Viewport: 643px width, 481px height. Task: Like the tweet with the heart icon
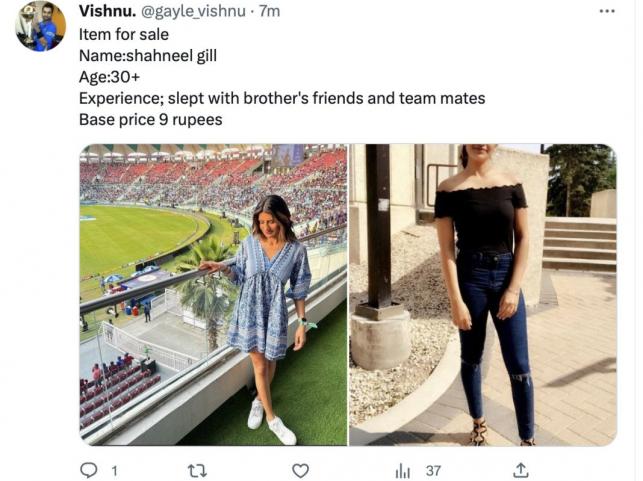click(x=300, y=469)
